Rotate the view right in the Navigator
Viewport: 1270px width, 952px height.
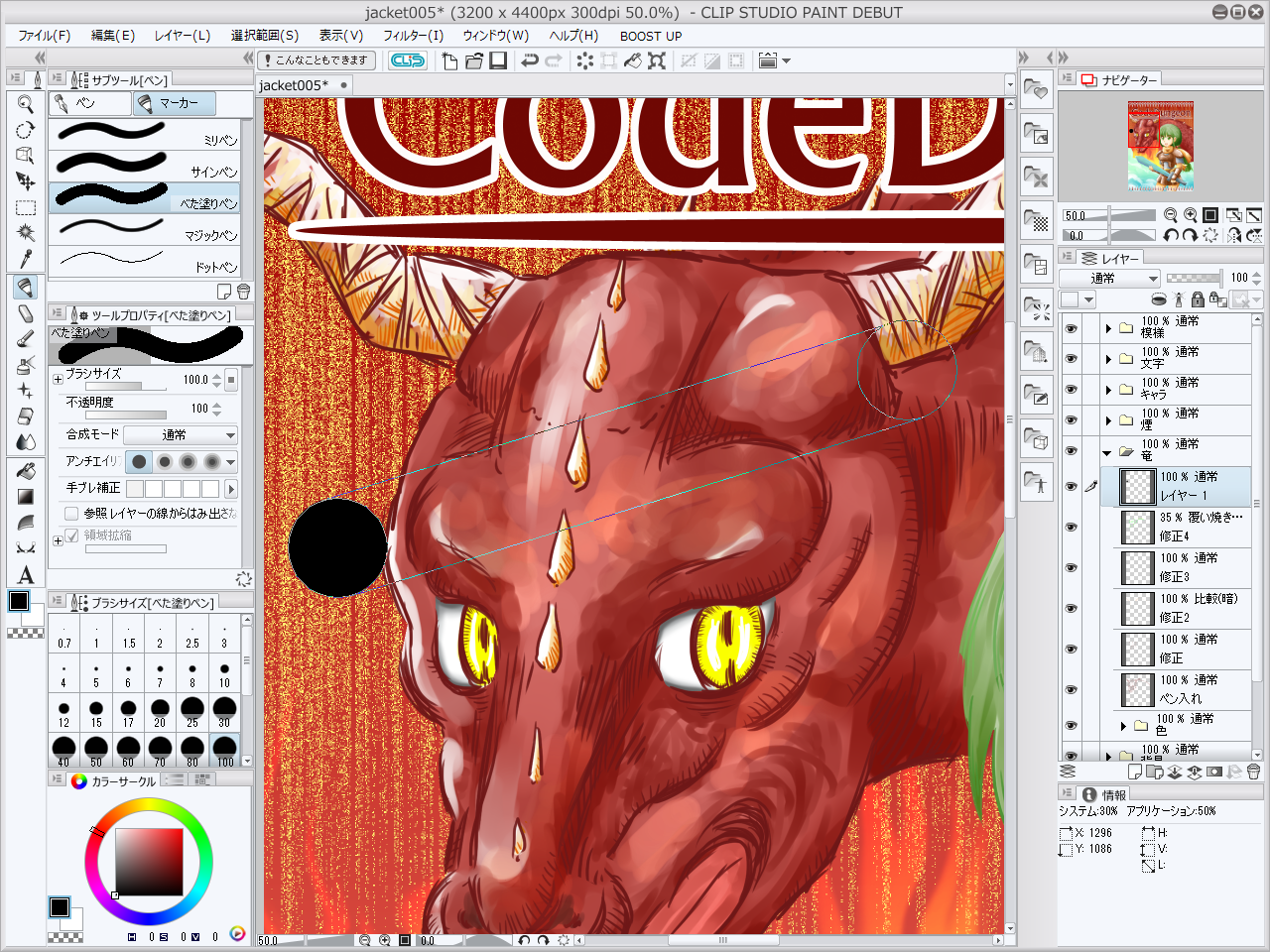[1191, 236]
